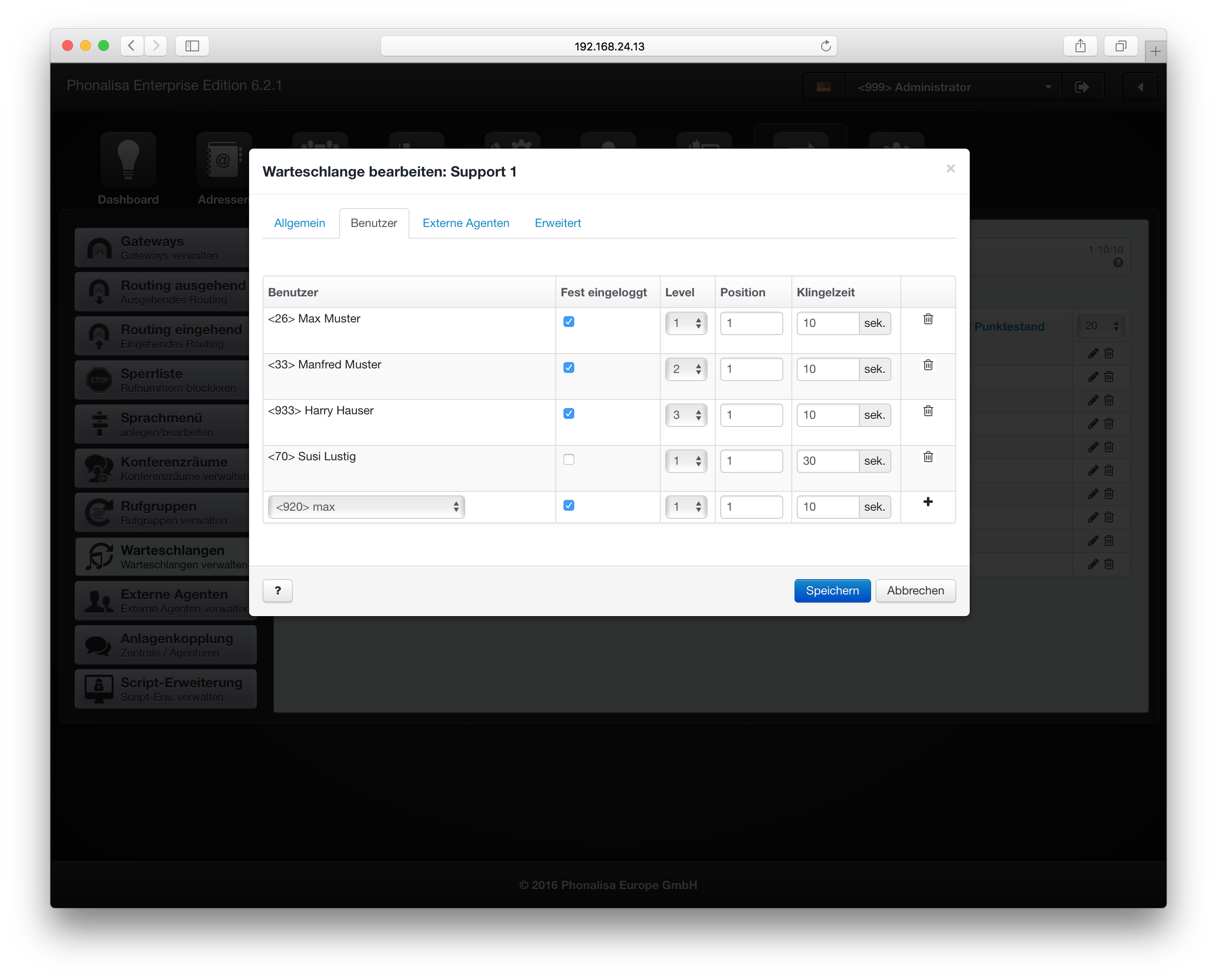Remove Susi Lustig using trash icon

click(x=928, y=456)
